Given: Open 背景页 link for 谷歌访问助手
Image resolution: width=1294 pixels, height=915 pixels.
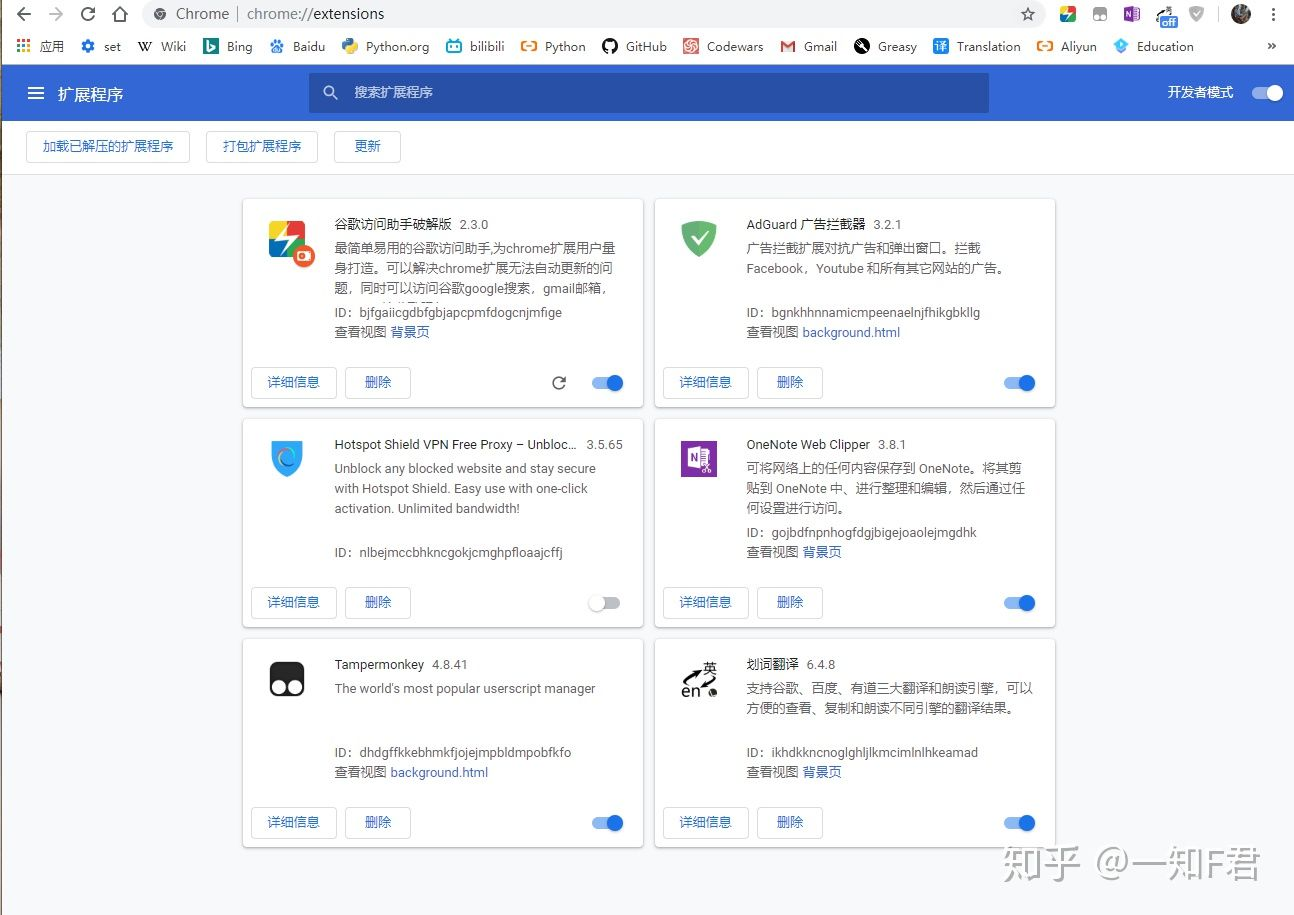Looking at the screenshot, I should coord(410,332).
